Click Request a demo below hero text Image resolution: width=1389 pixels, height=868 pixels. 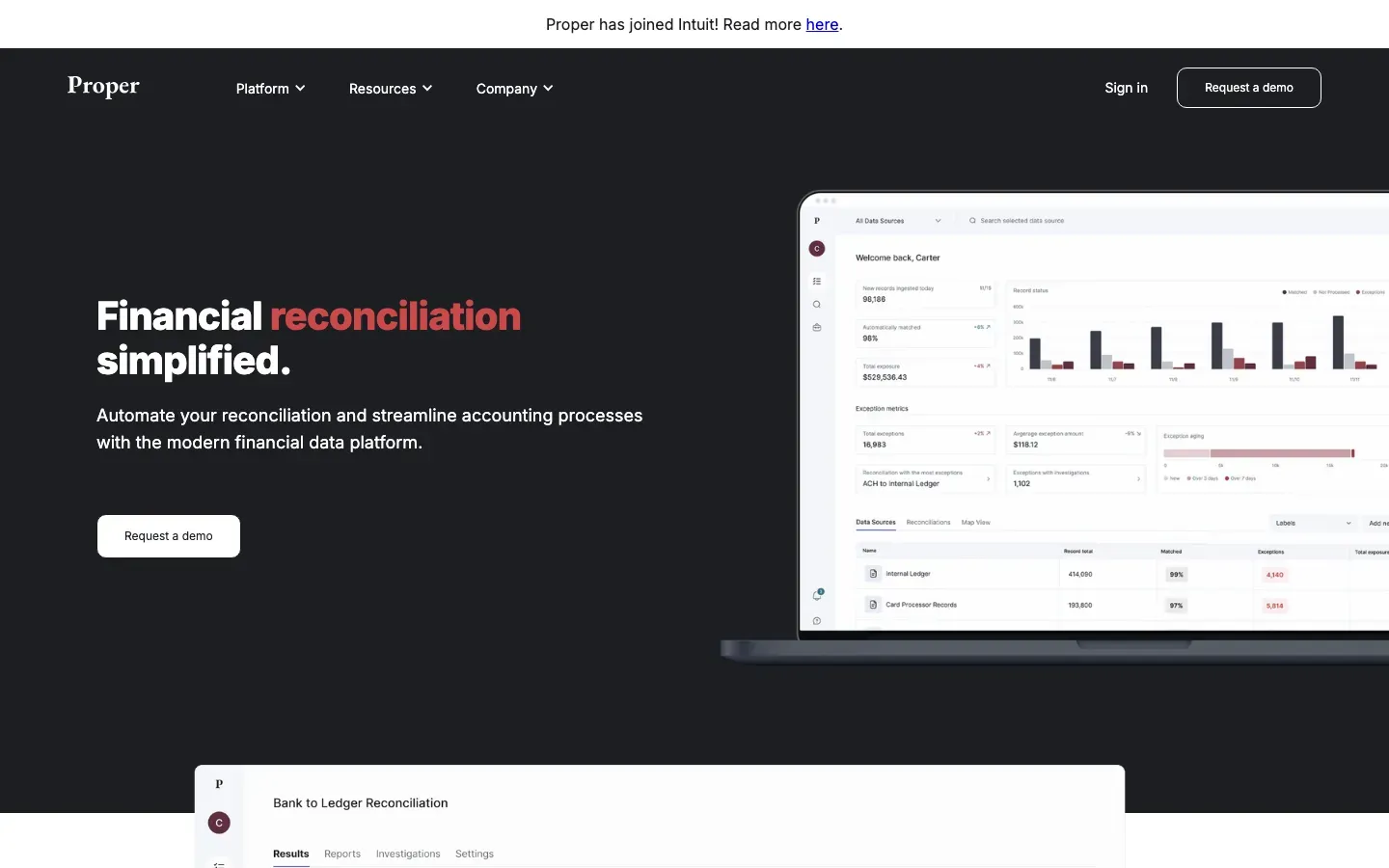(x=169, y=536)
